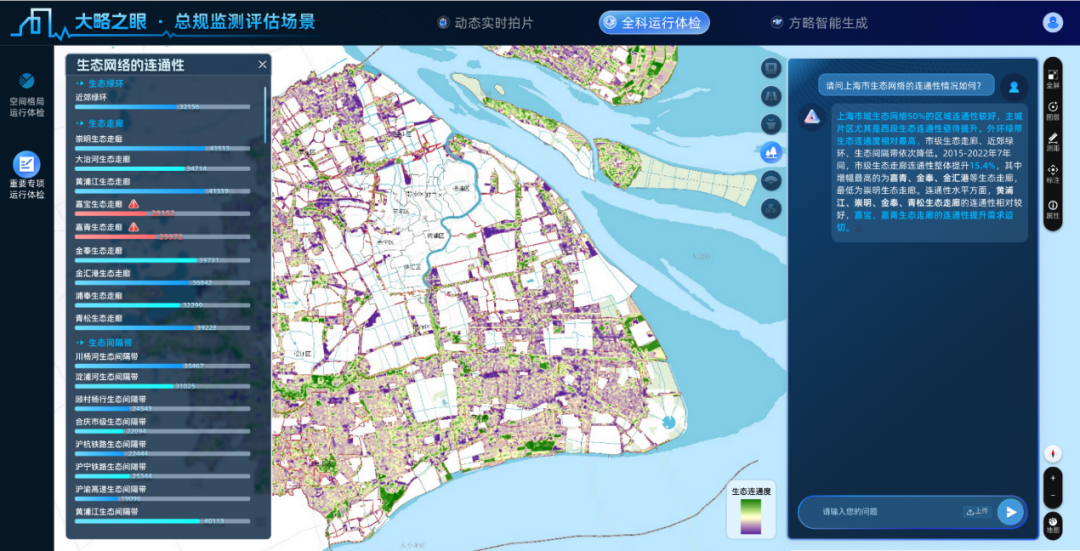Image resolution: width=1080 pixels, height=551 pixels.
Task: Switch to the 动态实时拍片 tab
Action: [486, 22]
